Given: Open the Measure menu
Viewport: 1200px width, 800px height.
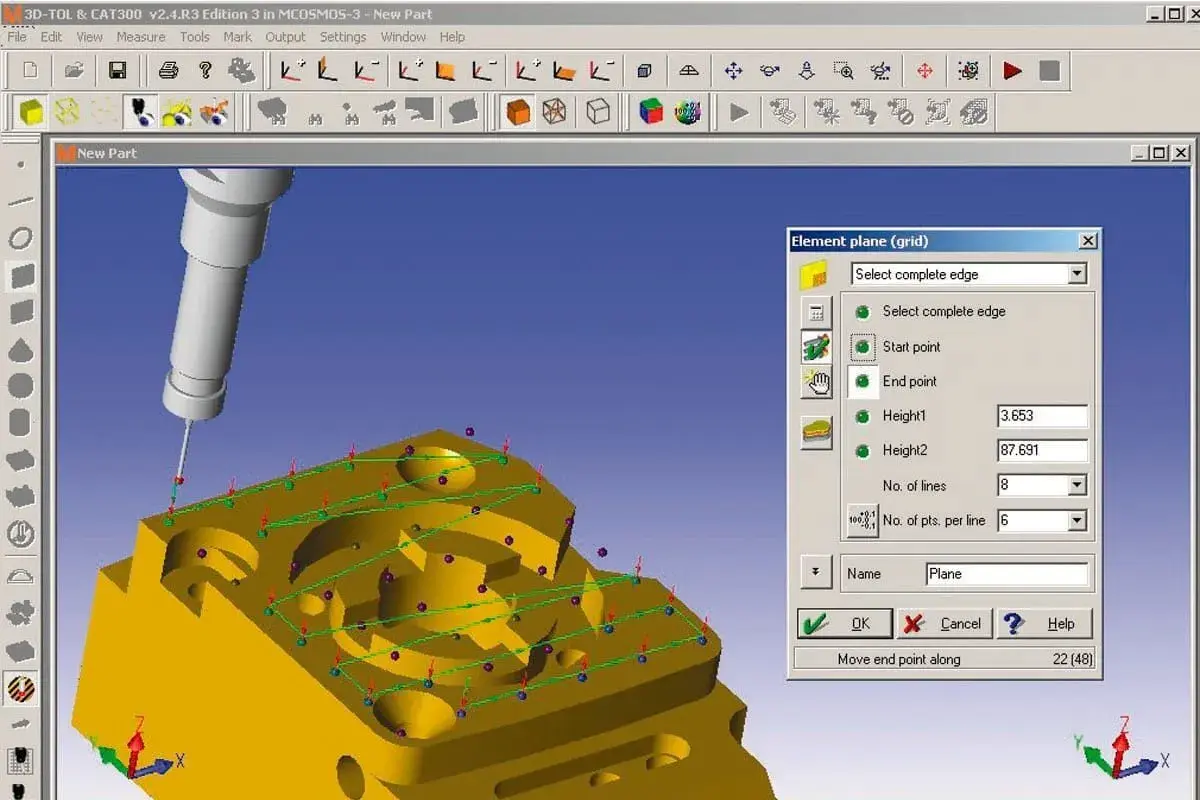Looking at the screenshot, I should [140, 37].
